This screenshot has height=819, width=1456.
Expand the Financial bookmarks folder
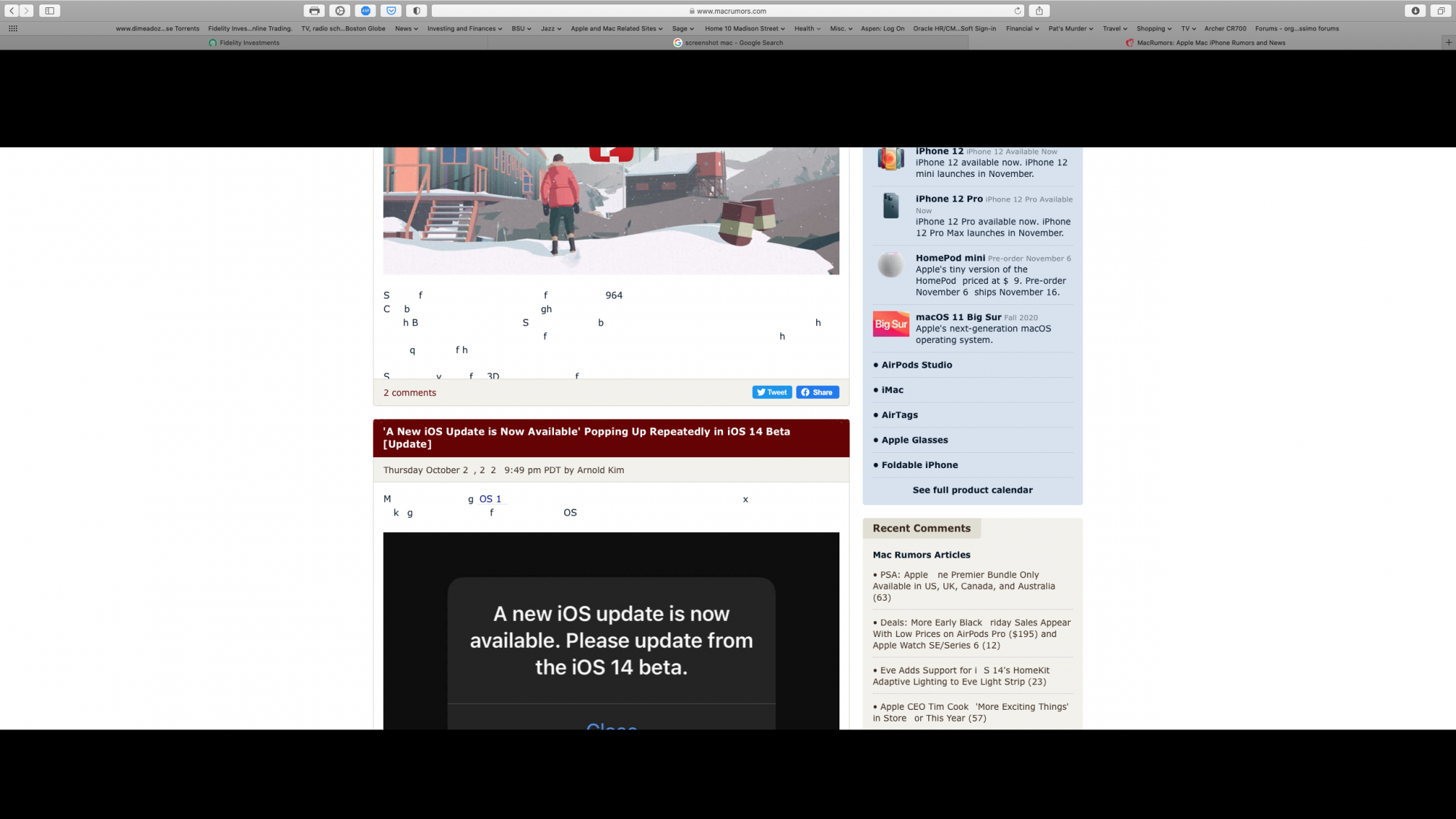click(x=1022, y=28)
